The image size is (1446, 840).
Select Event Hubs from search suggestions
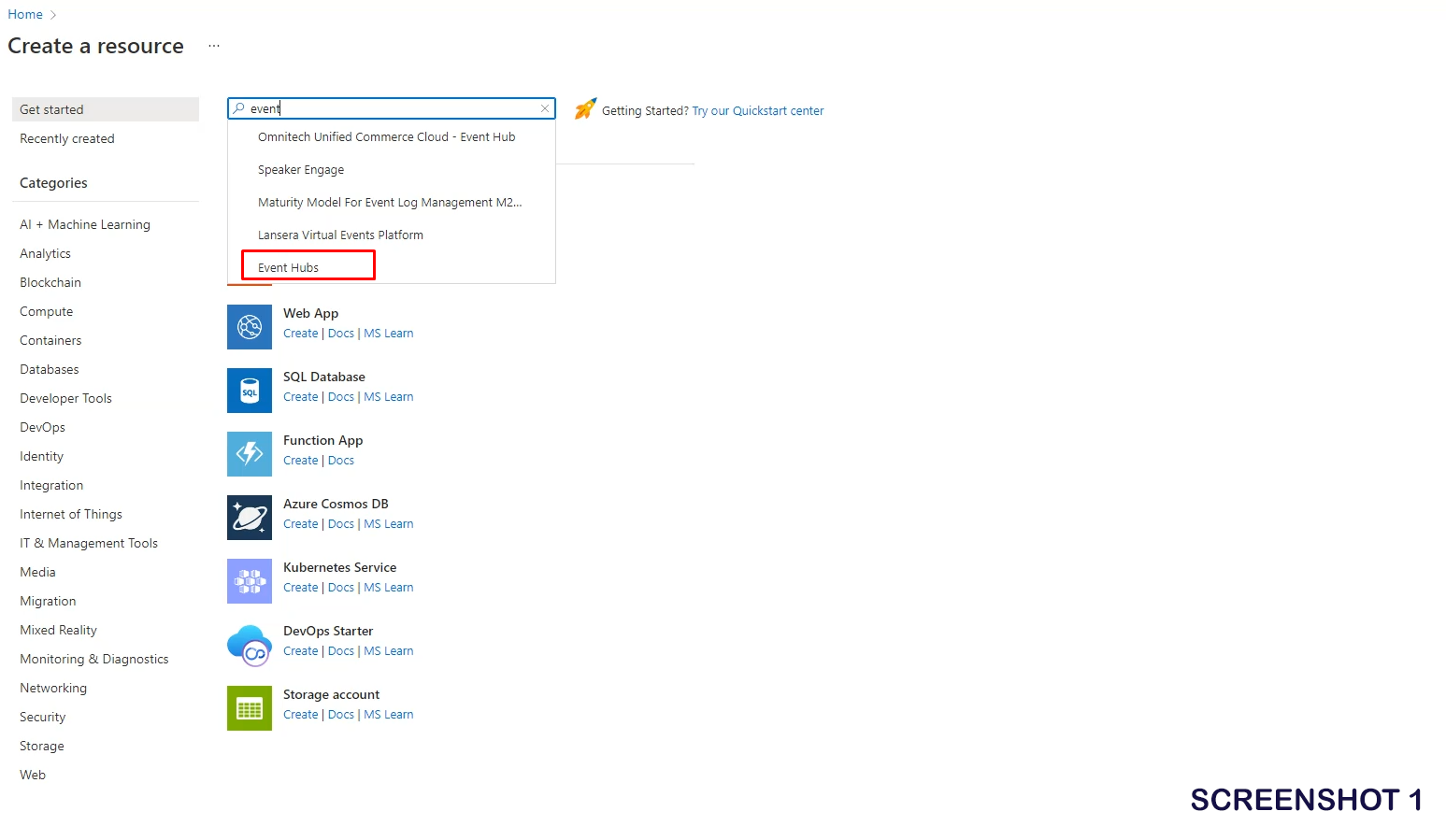coord(289,267)
